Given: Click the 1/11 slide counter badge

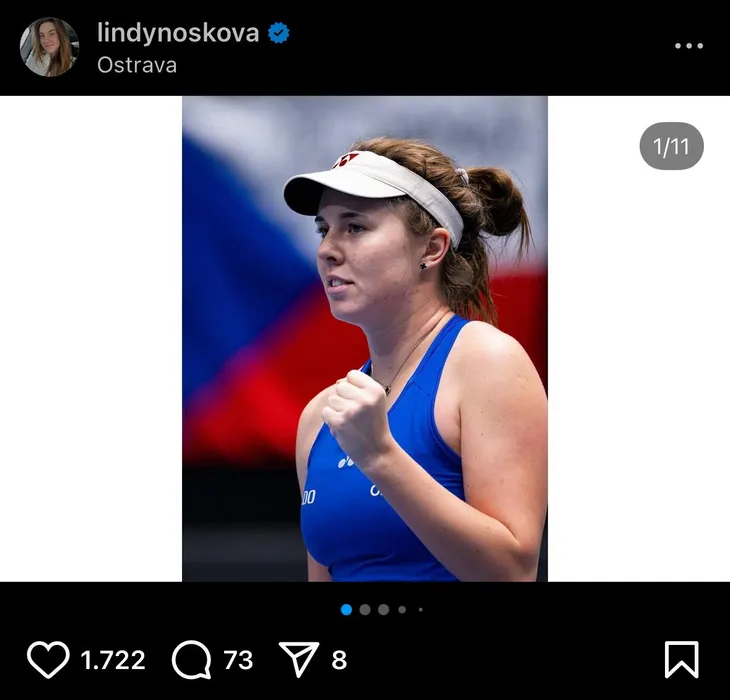Looking at the screenshot, I should (x=671, y=146).
